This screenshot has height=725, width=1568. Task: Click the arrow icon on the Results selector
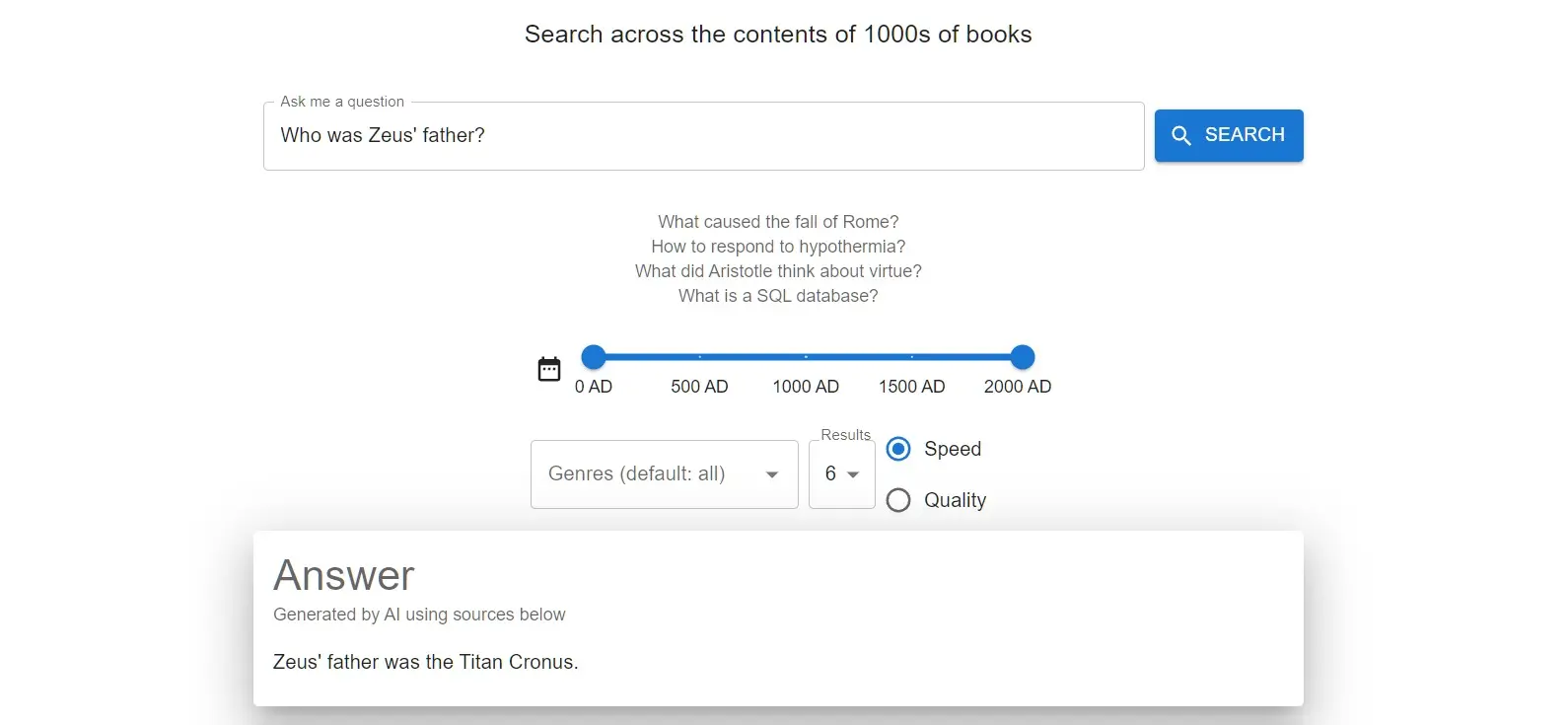click(854, 474)
